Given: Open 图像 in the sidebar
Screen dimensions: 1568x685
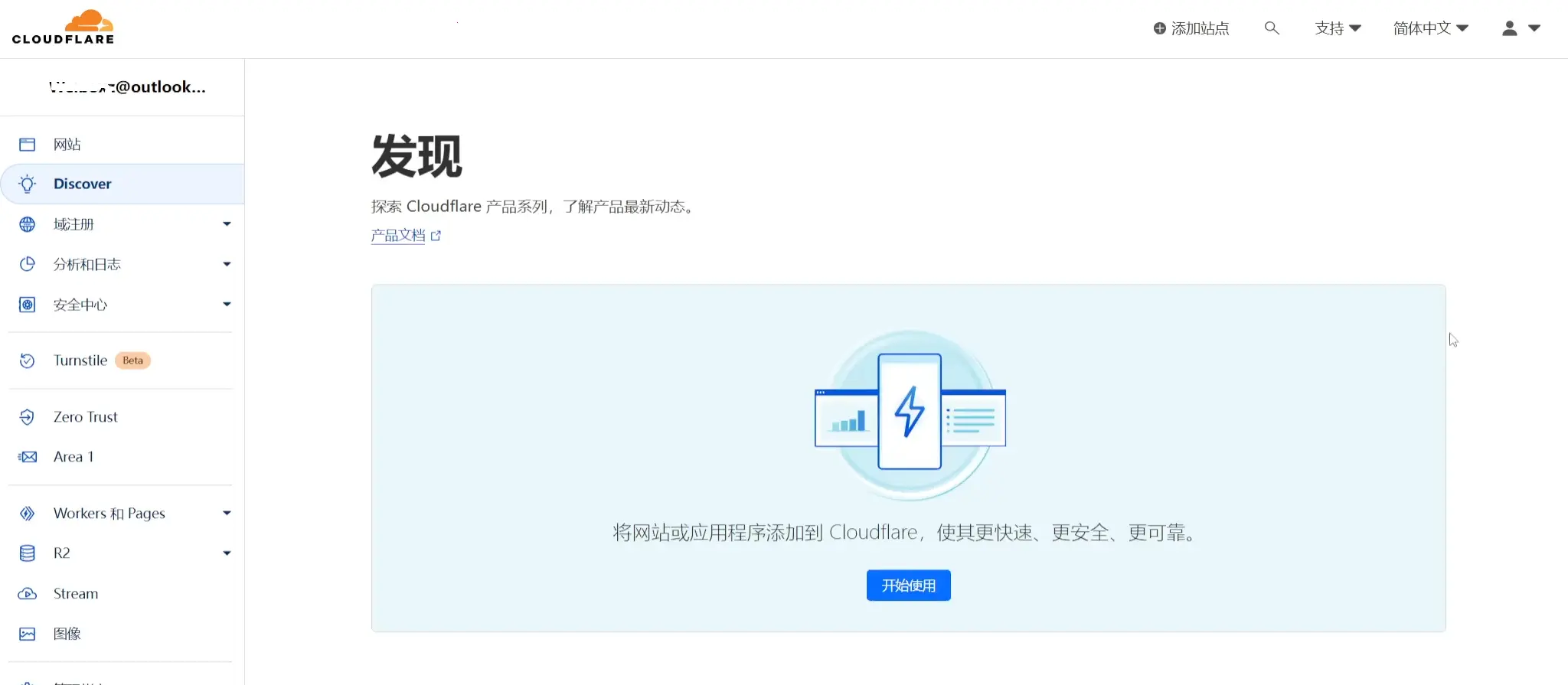Looking at the screenshot, I should tap(122, 634).
